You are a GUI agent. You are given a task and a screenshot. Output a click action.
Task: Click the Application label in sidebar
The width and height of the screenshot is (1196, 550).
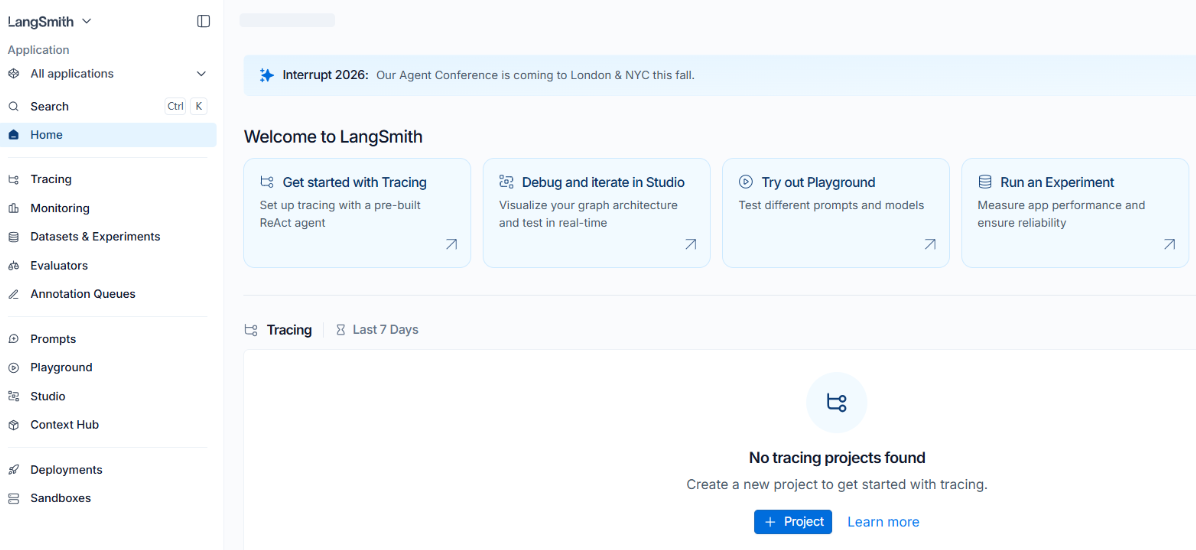tap(38, 50)
